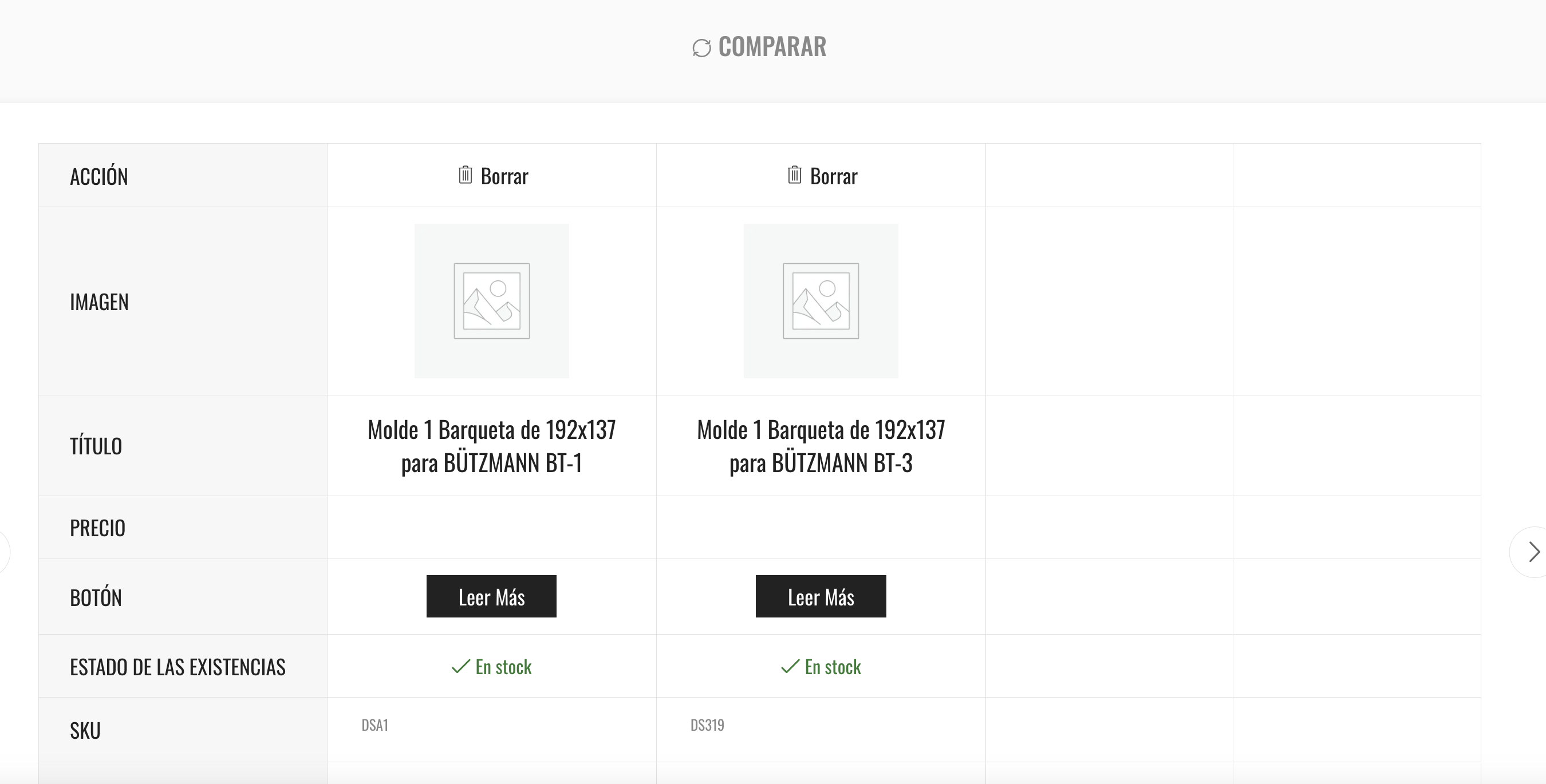Click the COMPARAR page heading
This screenshot has height=784, width=1546.
click(772, 47)
